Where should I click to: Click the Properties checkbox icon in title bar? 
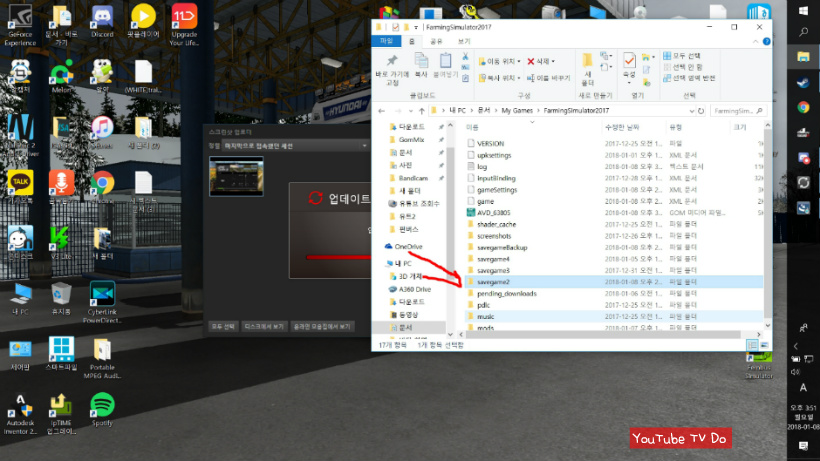[x=395, y=27]
